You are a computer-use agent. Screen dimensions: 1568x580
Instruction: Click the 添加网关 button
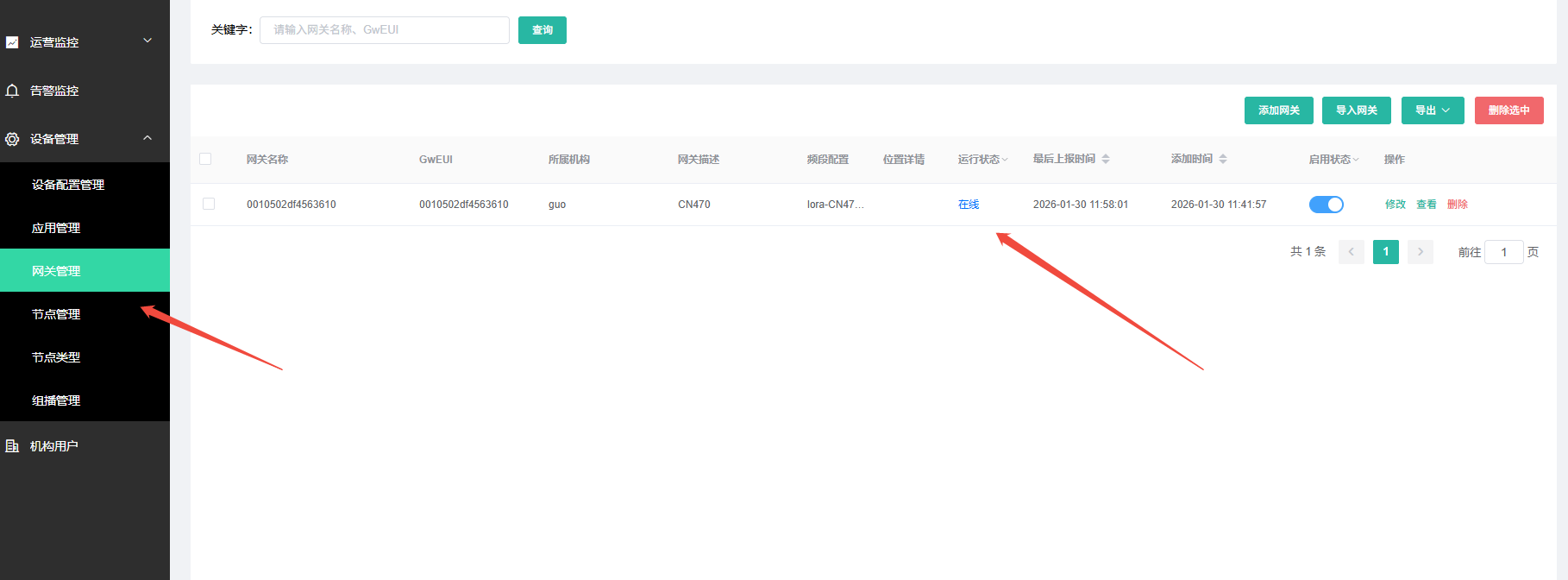[x=1278, y=110]
